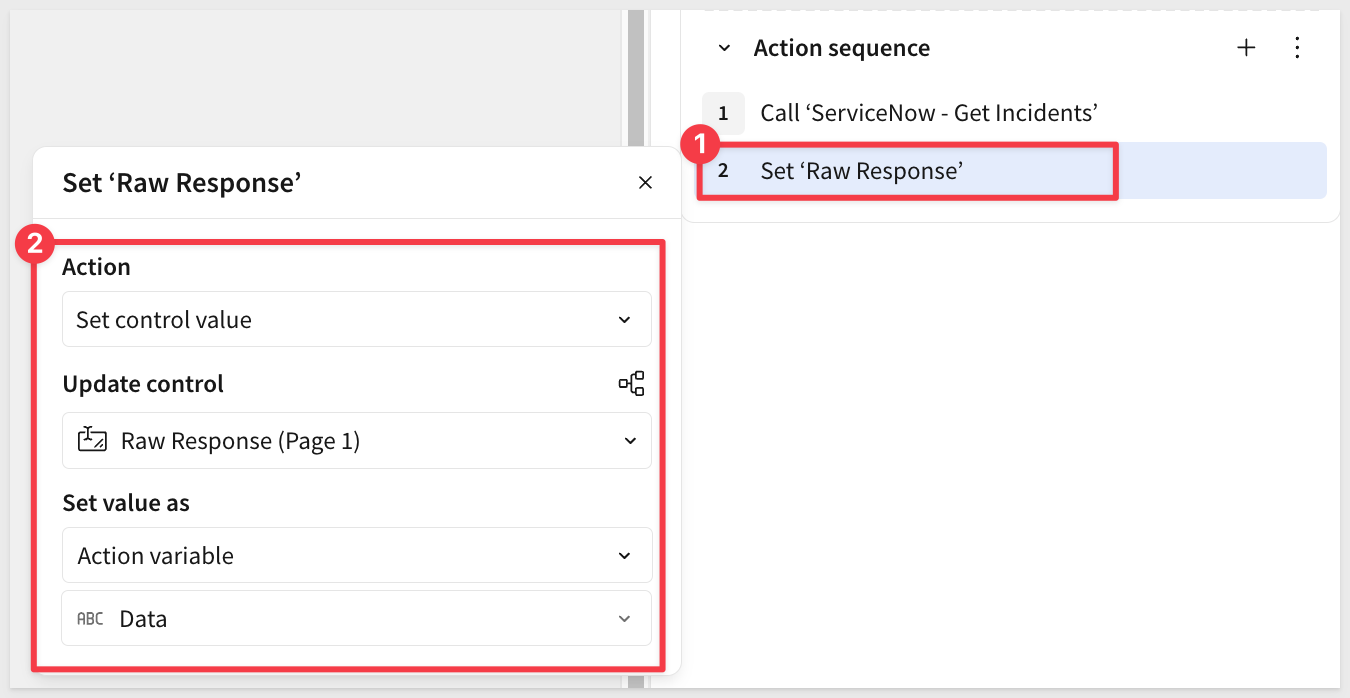The image size is (1350, 698).
Task: Add a new action with the plus icon
Action: 1246,48
